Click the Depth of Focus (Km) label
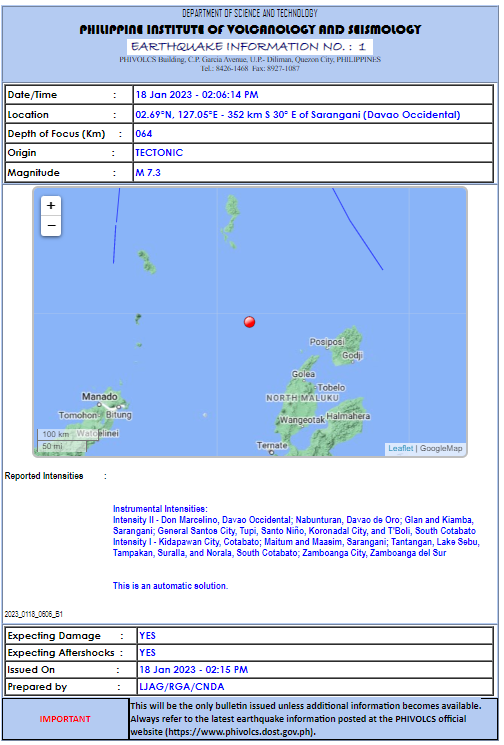Viewport: 504px width, 745px height. click(x=56, y=134)
